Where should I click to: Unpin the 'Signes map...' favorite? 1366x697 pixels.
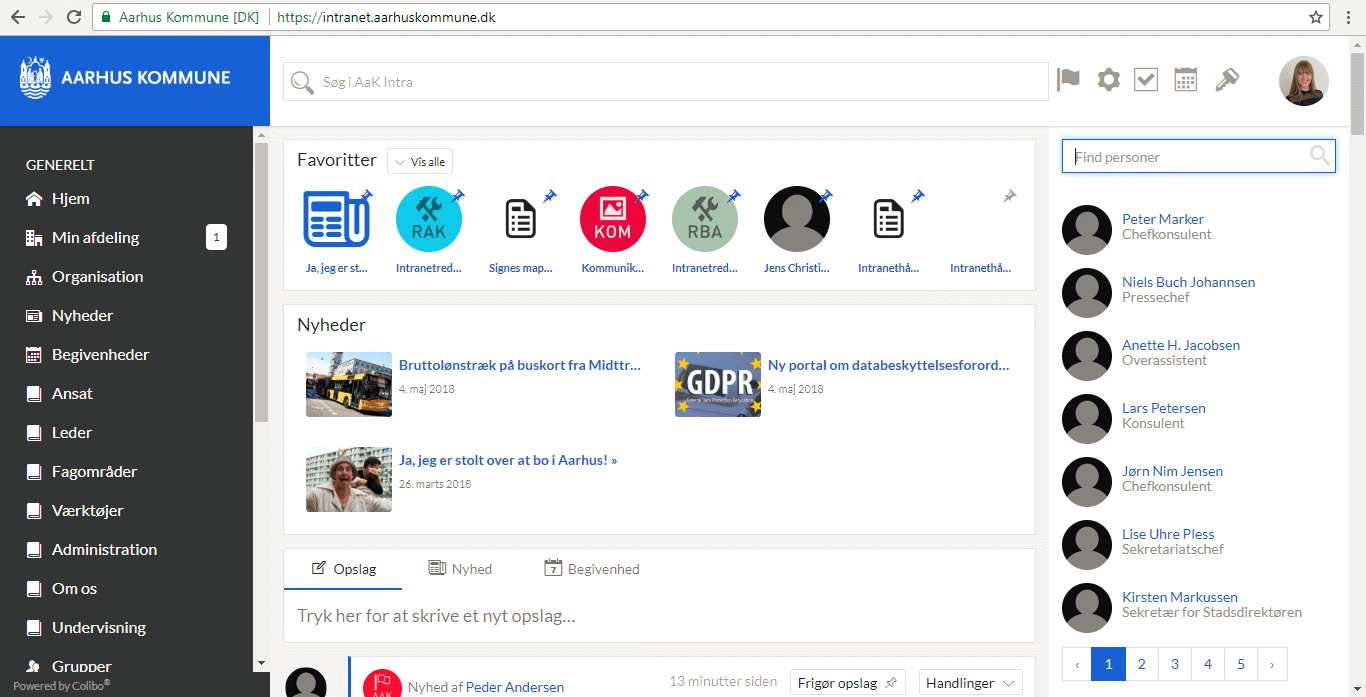coord(550,196)
